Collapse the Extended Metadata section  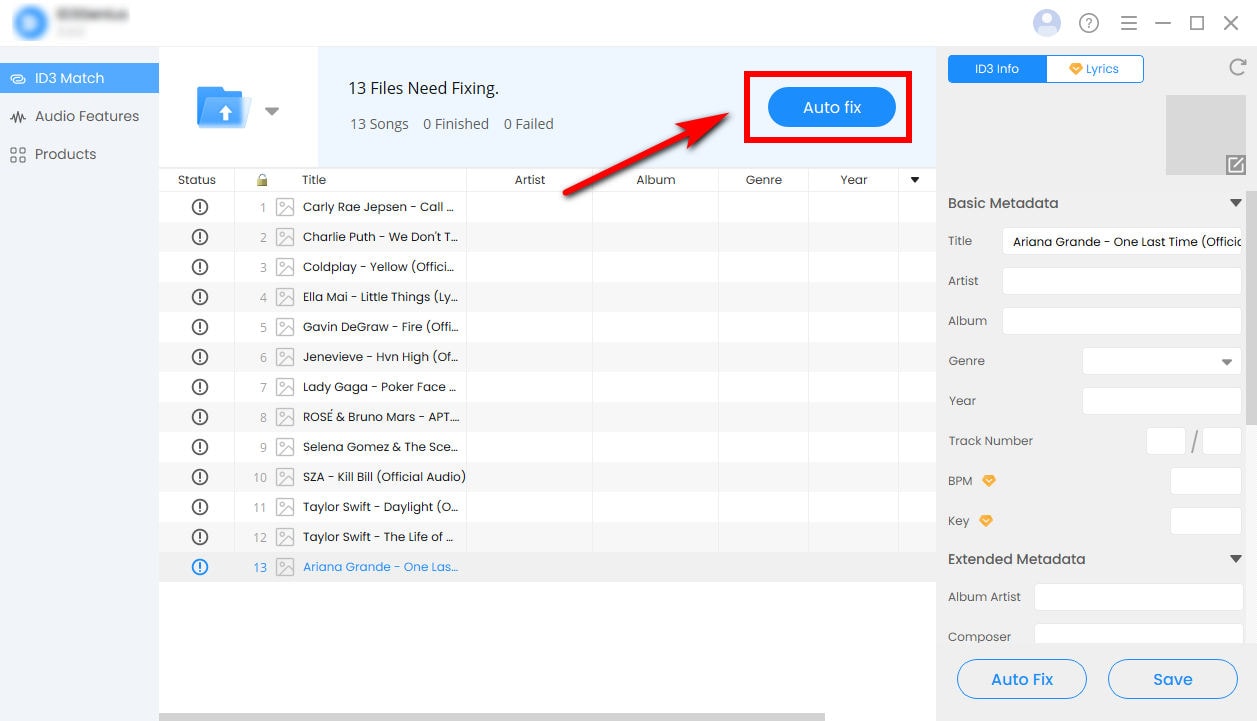1236,559
